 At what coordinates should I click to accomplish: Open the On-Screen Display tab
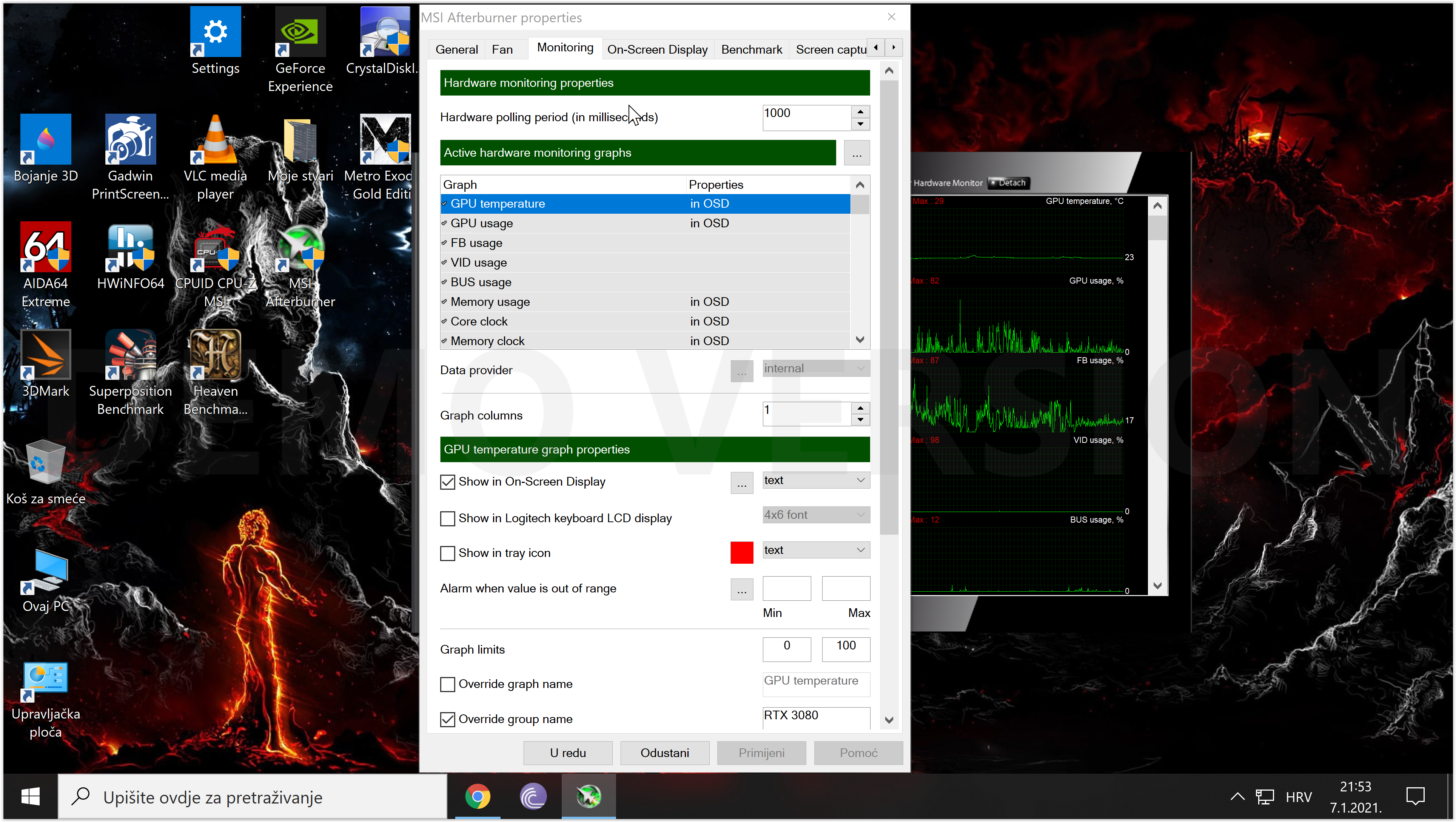coord(657,50)
